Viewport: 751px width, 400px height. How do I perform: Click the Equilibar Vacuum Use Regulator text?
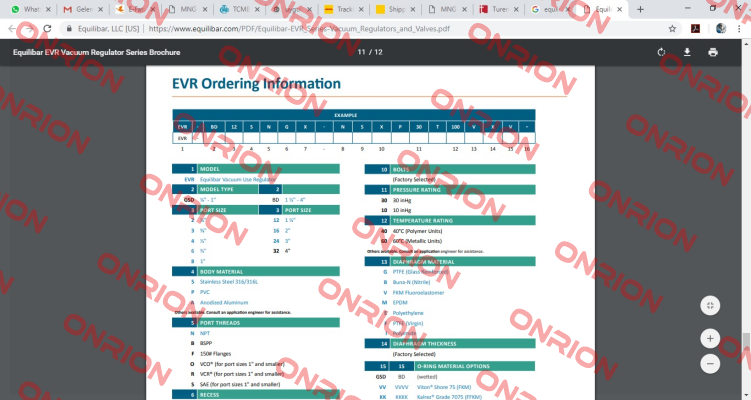coord(238,179)
